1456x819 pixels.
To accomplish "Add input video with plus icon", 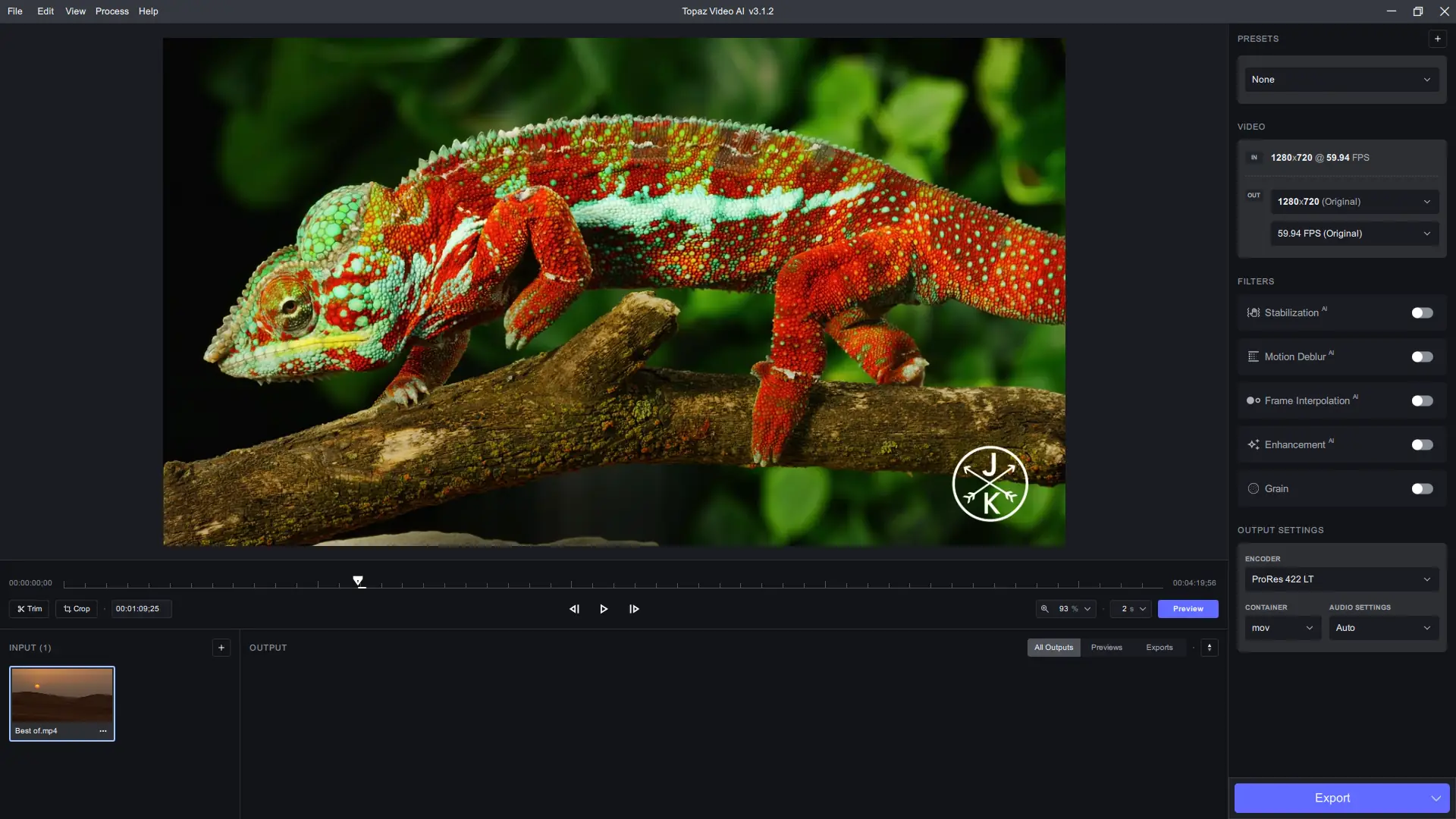I will (221, 648).
